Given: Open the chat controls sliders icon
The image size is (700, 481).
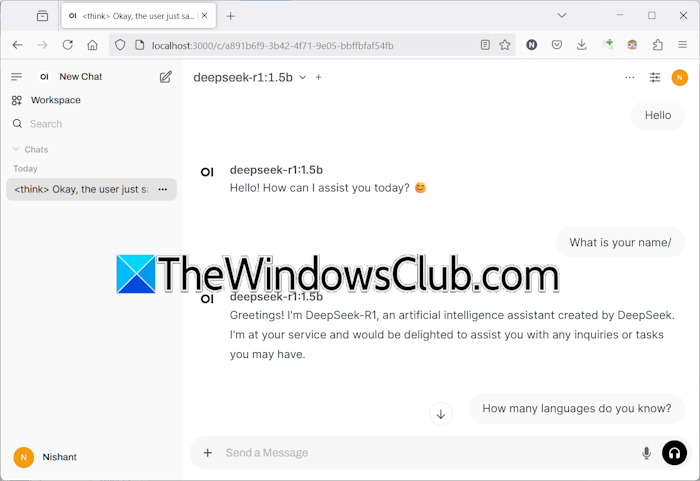Looking at the screenshot, I should click(654, 77).
